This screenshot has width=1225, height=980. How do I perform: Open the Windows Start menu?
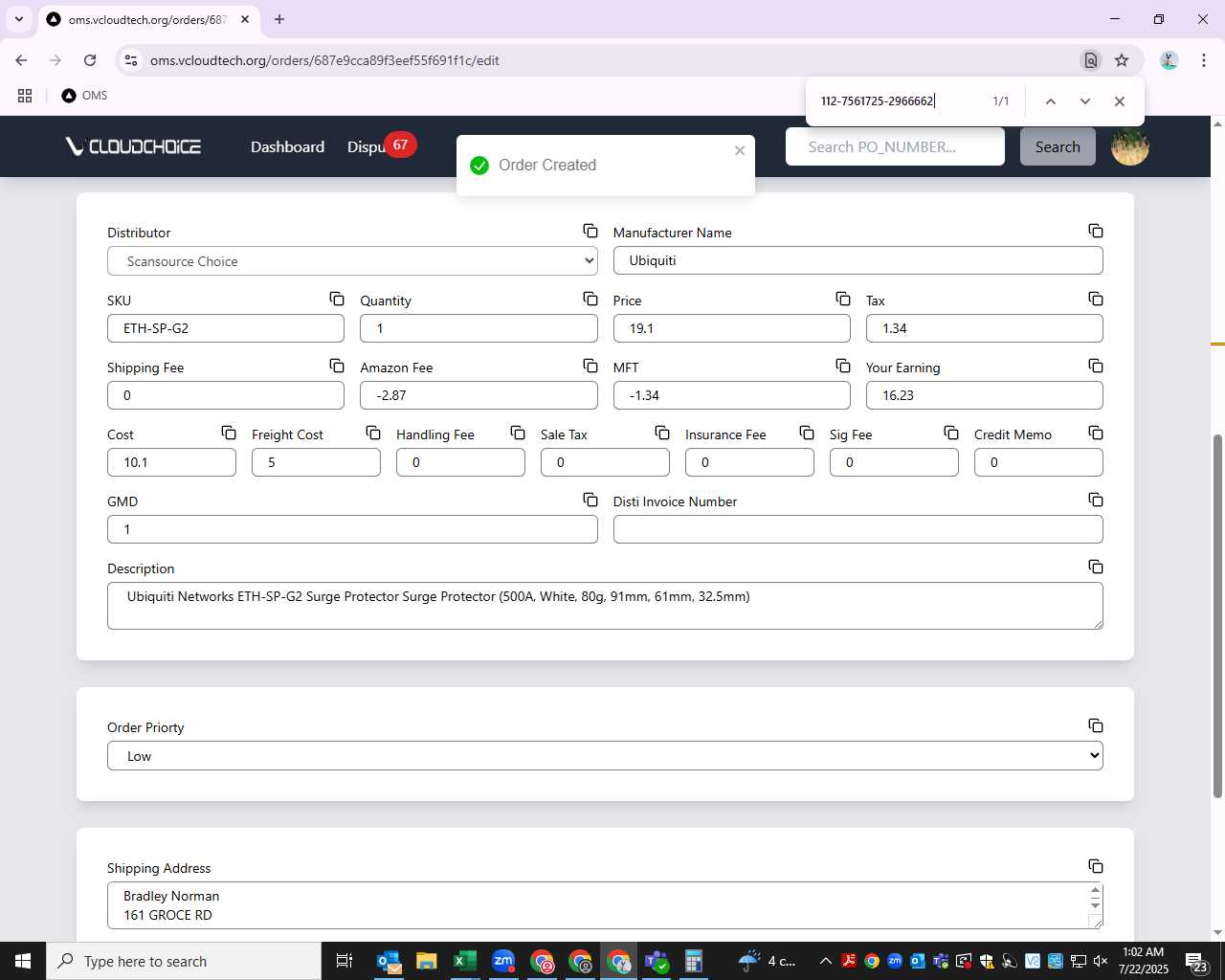coord(23,961)
